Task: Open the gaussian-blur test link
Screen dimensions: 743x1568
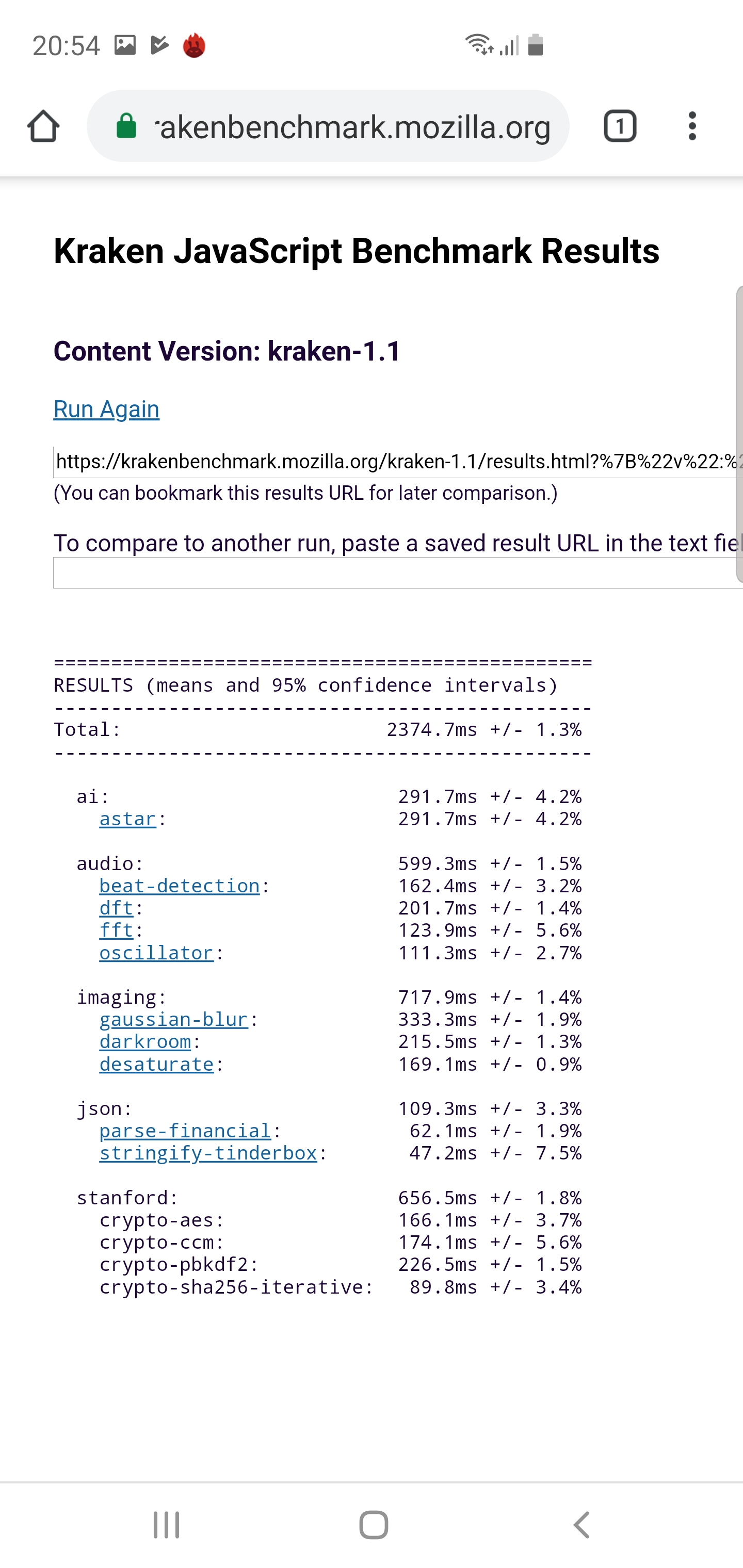Action: [173, 1020]
